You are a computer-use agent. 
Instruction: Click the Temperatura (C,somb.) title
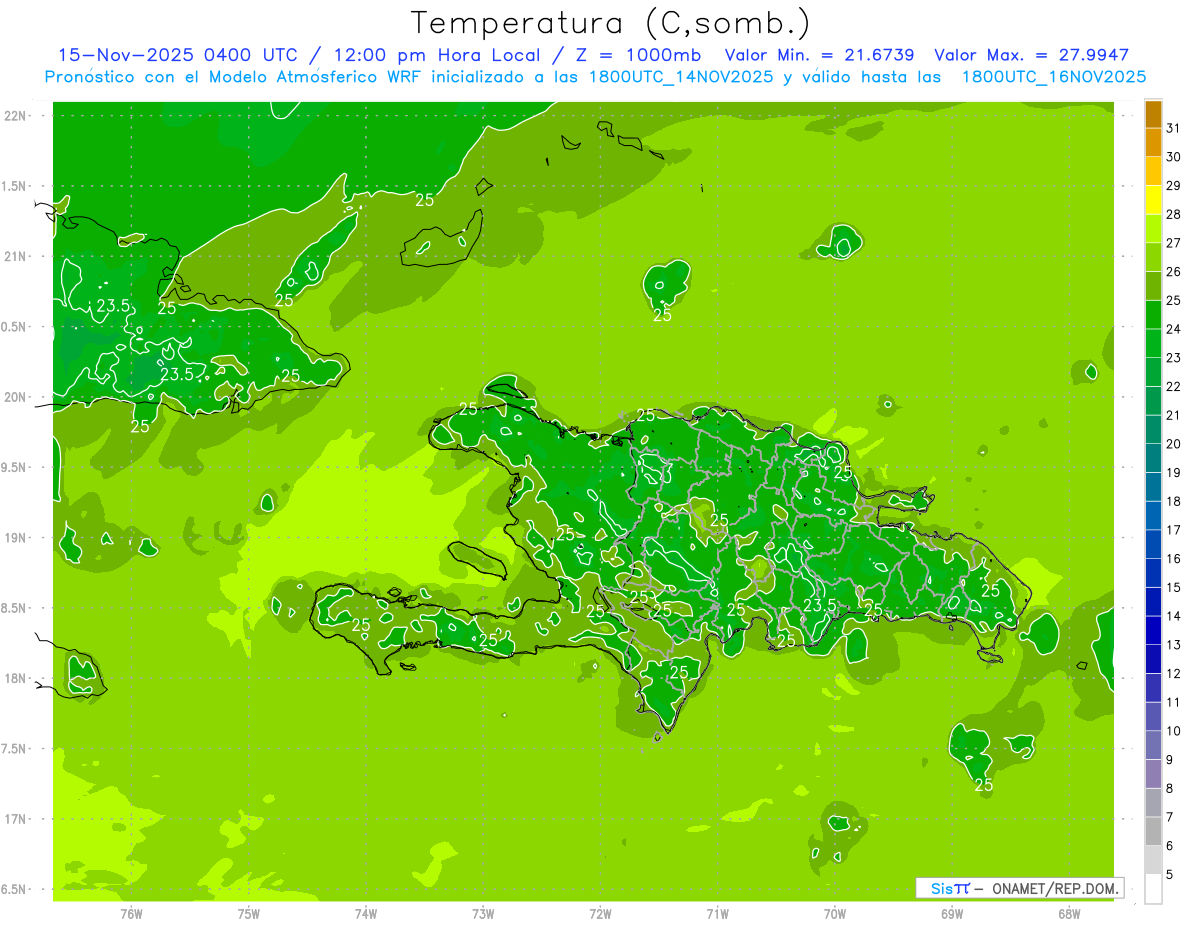pyautogui.click(x=610, y=23)
